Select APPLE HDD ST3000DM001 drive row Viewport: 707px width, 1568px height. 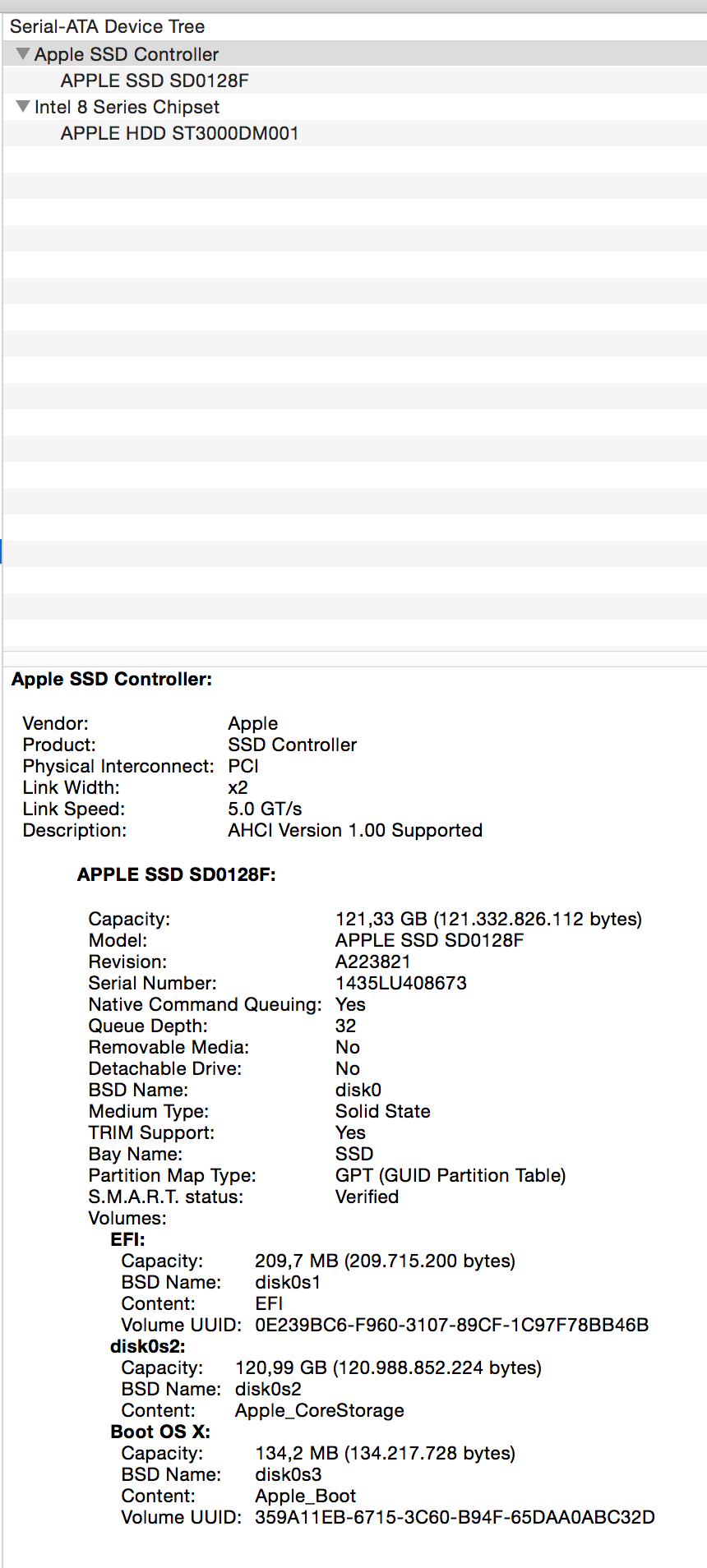[355, 133]
